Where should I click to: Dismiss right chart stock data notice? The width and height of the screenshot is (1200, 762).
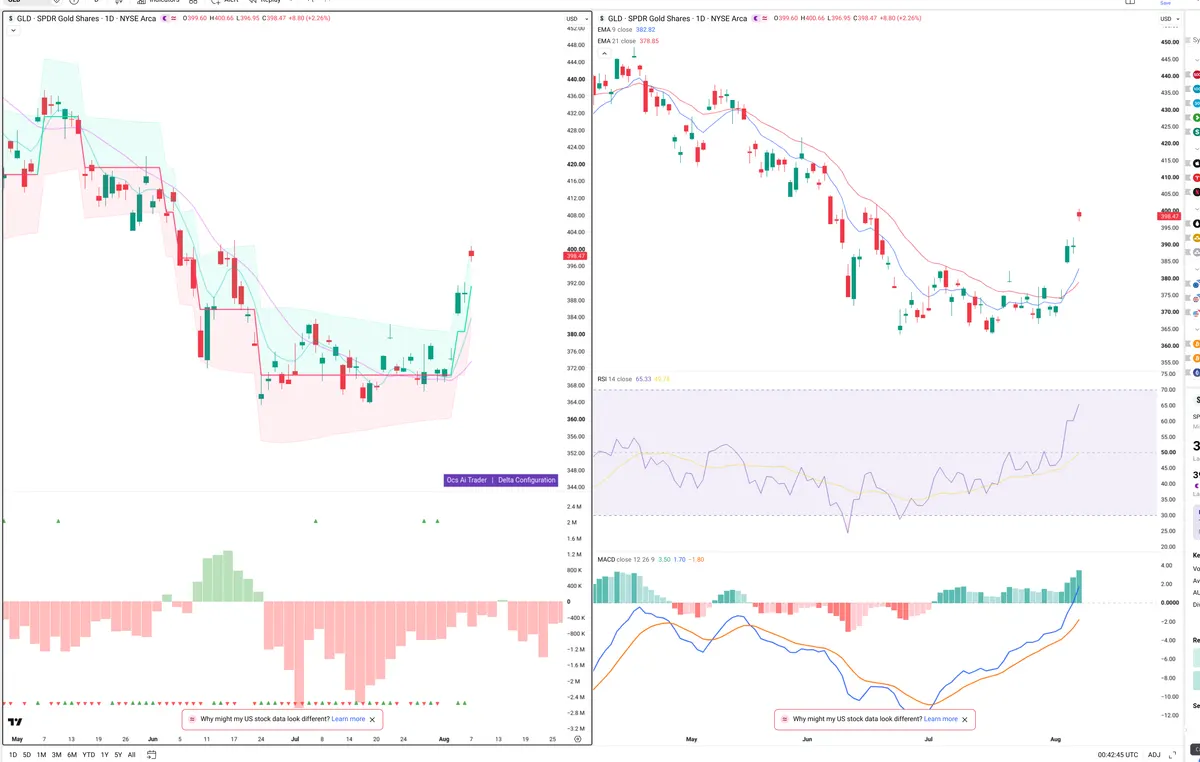point(965,719)
